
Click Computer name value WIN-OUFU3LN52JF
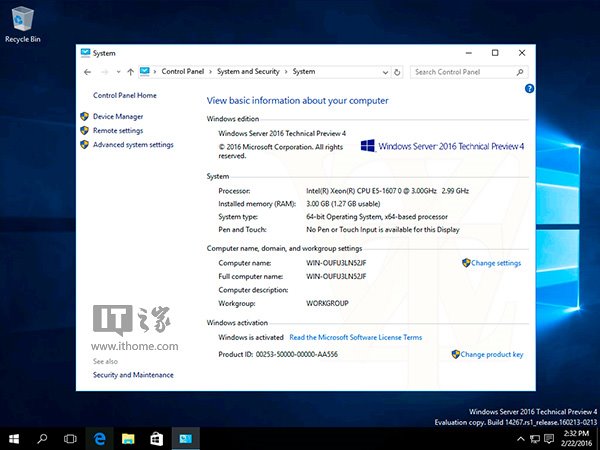click(336, 263)
